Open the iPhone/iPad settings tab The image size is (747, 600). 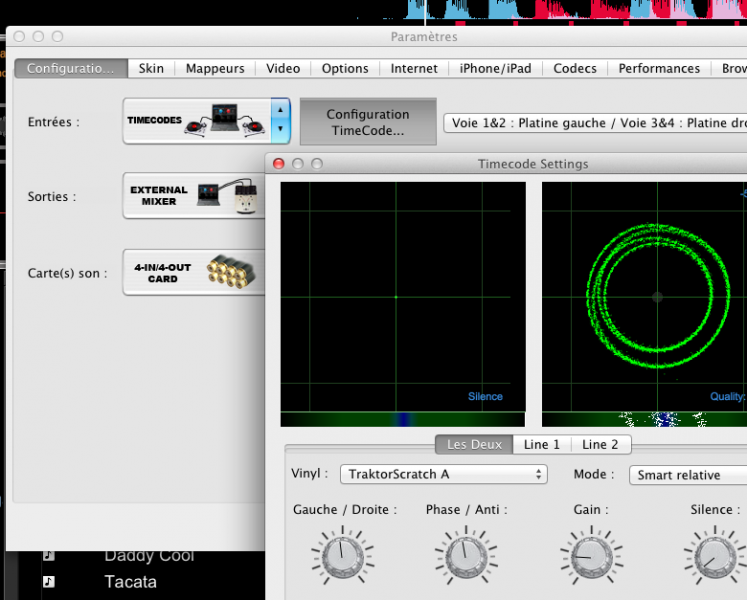pyautogui.click(x=495, y=68)
